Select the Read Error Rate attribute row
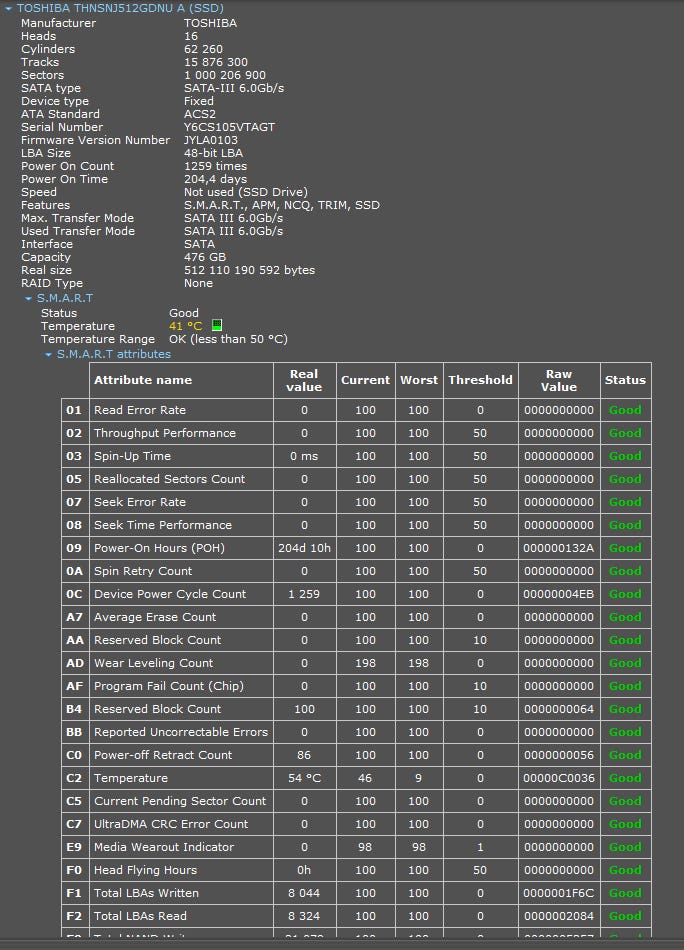 pyautogui.click(x=140, y=410)
